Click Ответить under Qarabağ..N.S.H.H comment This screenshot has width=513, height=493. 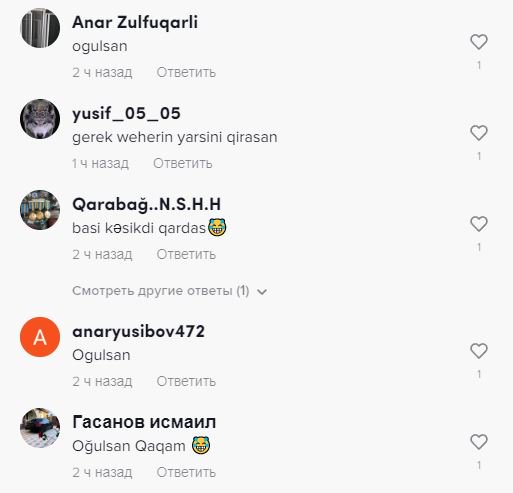(186, 254)
